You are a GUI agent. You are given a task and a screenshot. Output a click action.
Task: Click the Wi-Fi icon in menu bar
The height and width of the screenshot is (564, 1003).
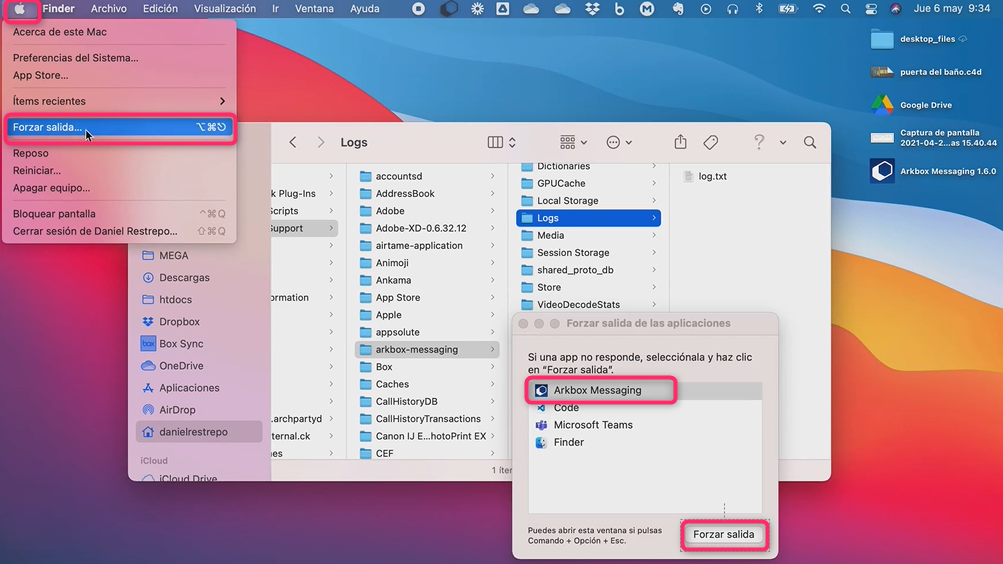pyautogui.click(x=819, y=9)
